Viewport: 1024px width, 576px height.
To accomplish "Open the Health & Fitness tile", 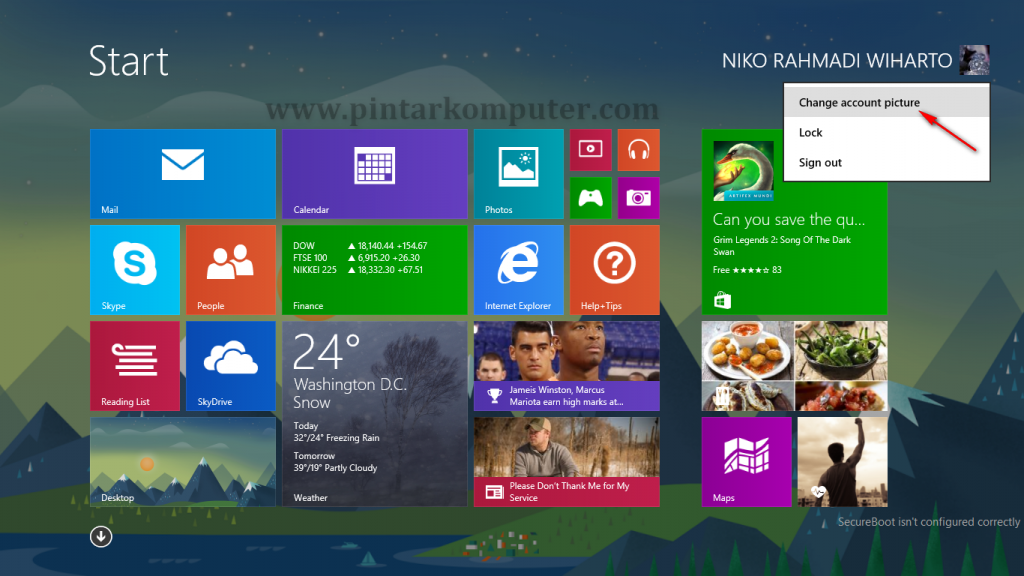I will click(842, 462).
